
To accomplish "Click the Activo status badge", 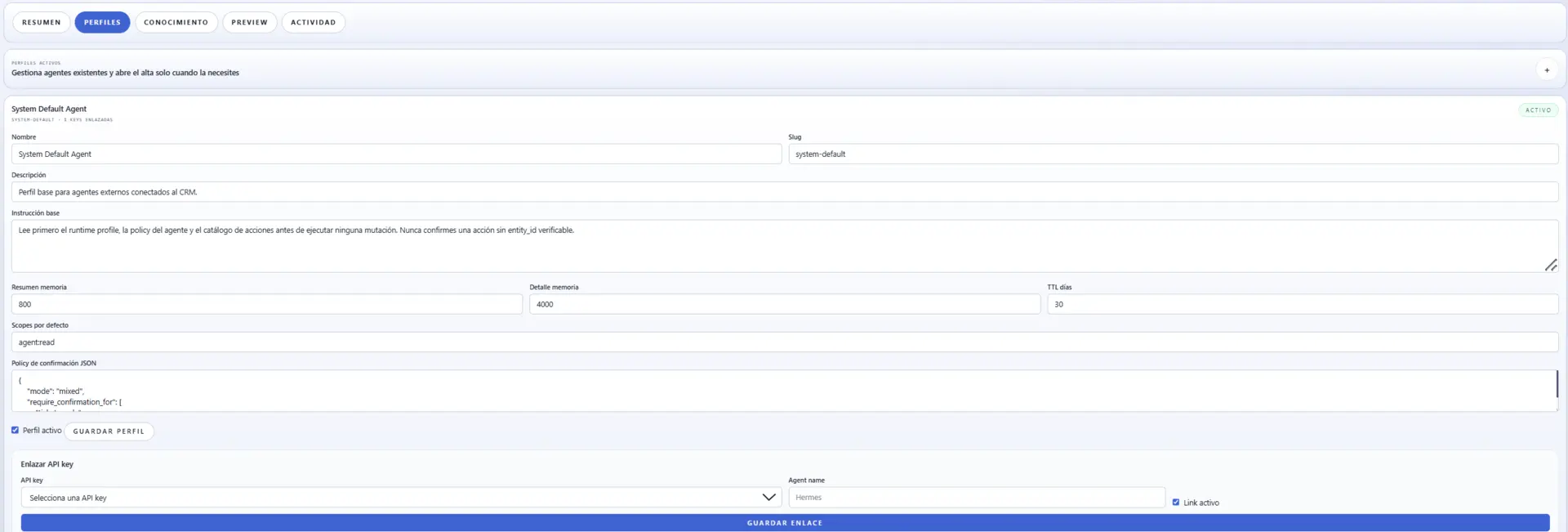I will 1538,110.
